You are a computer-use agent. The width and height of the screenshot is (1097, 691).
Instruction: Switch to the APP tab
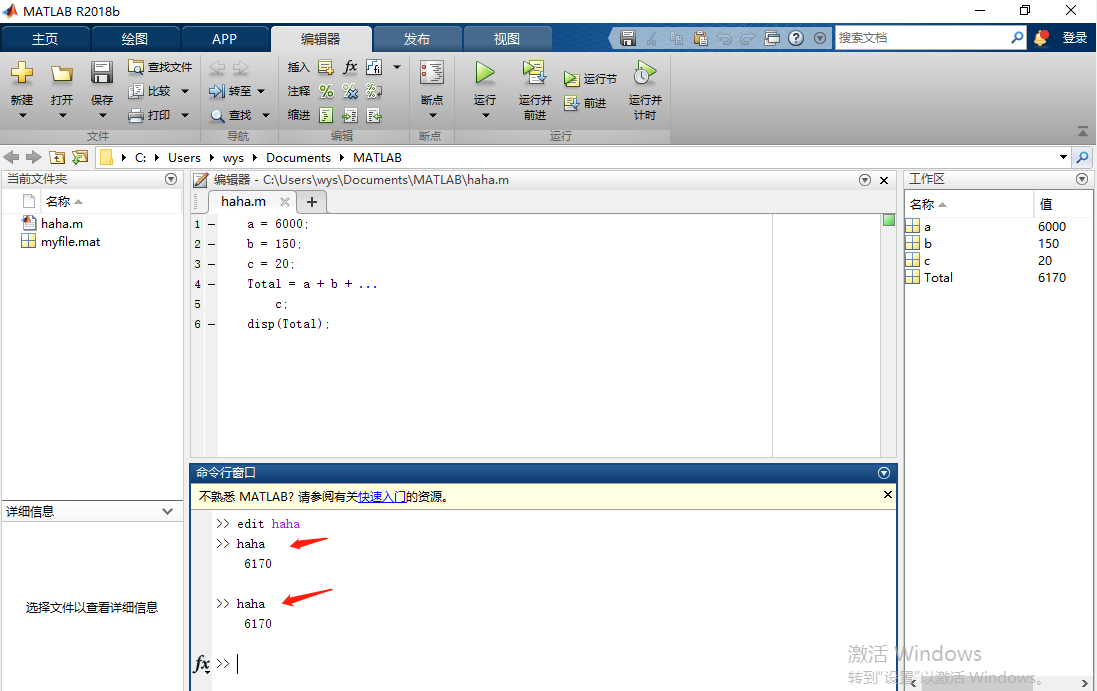tap(225, 39)
